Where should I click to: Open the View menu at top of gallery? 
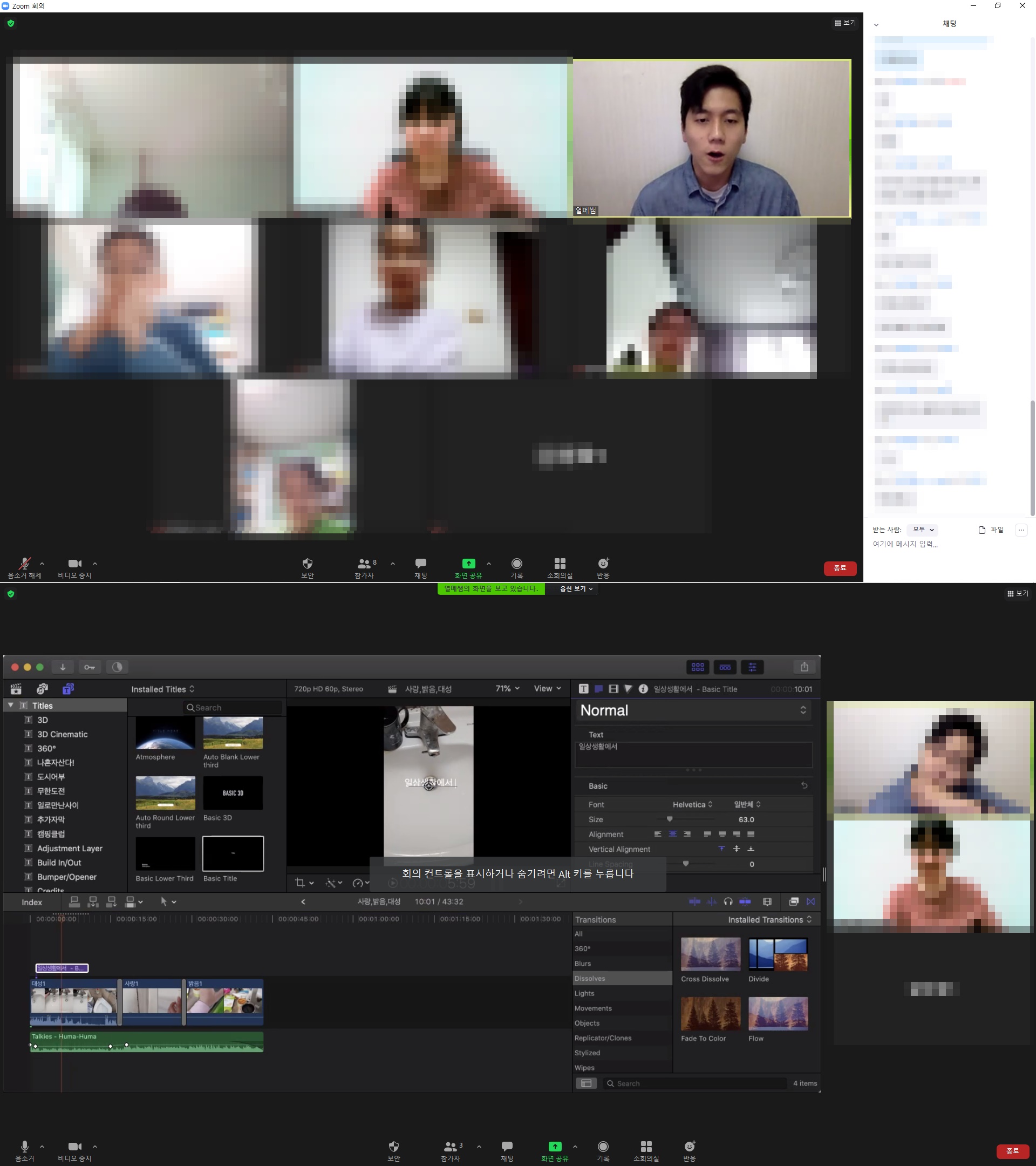845,23
